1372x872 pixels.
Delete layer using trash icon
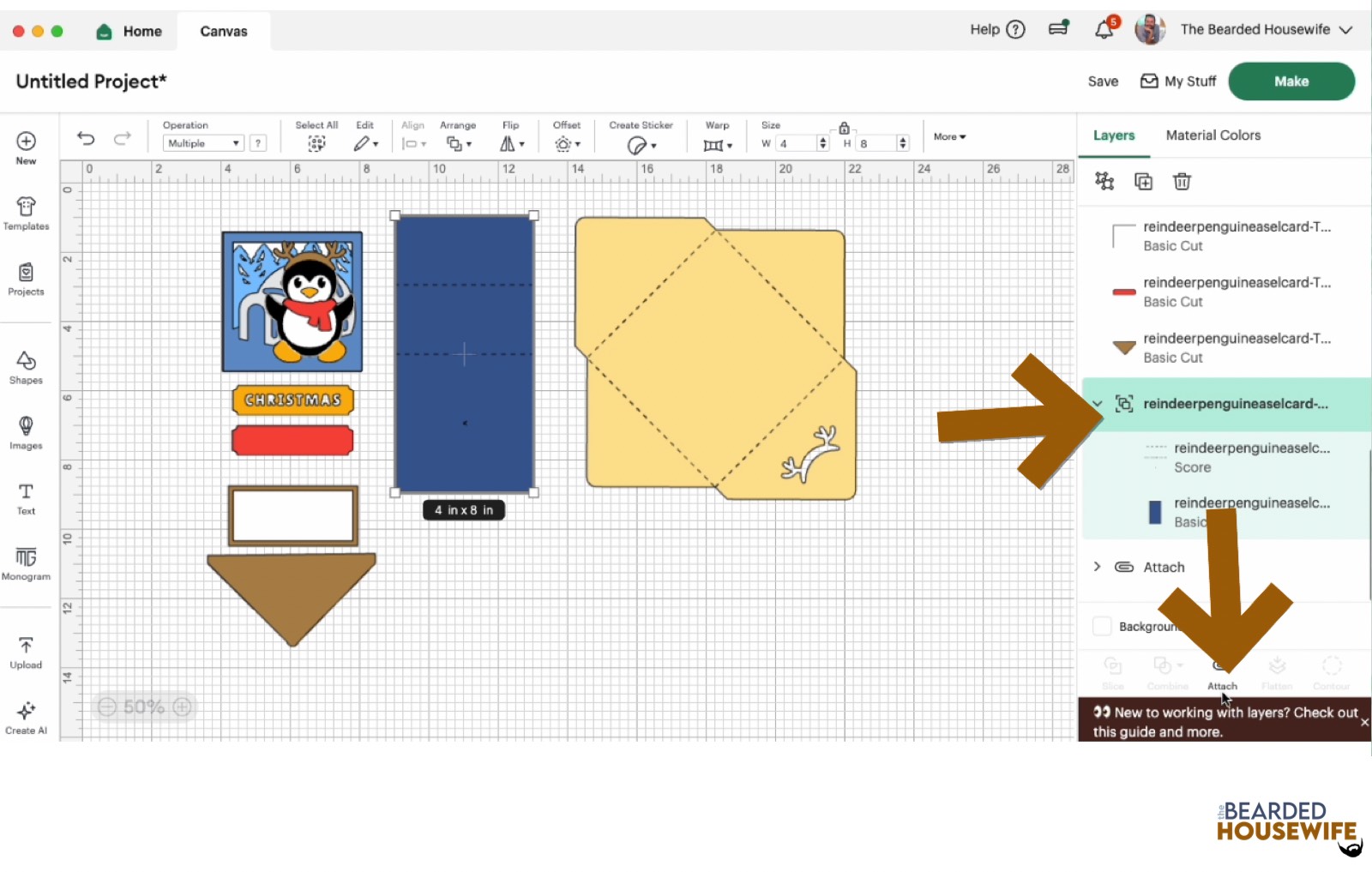[1182, 181]
